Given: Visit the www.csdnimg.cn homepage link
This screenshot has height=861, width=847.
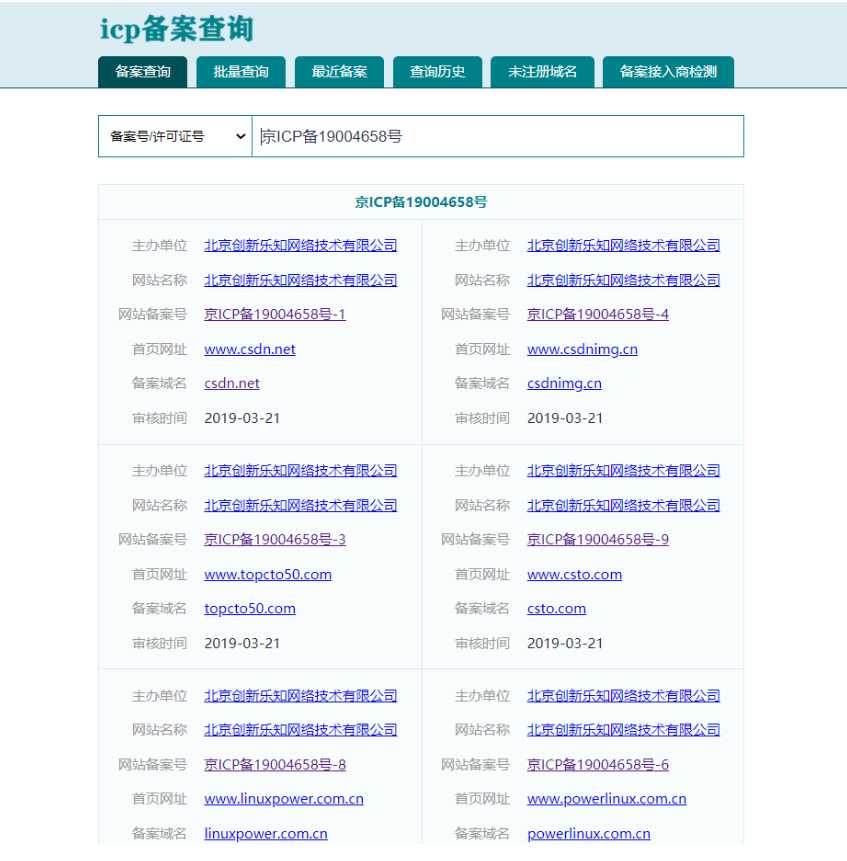Looking at the screenshot, I should coord(582,349).
